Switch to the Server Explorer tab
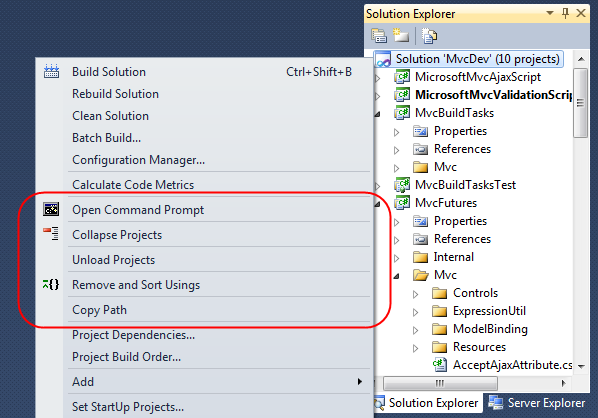 pyautogui.click(x=537, y=403)
